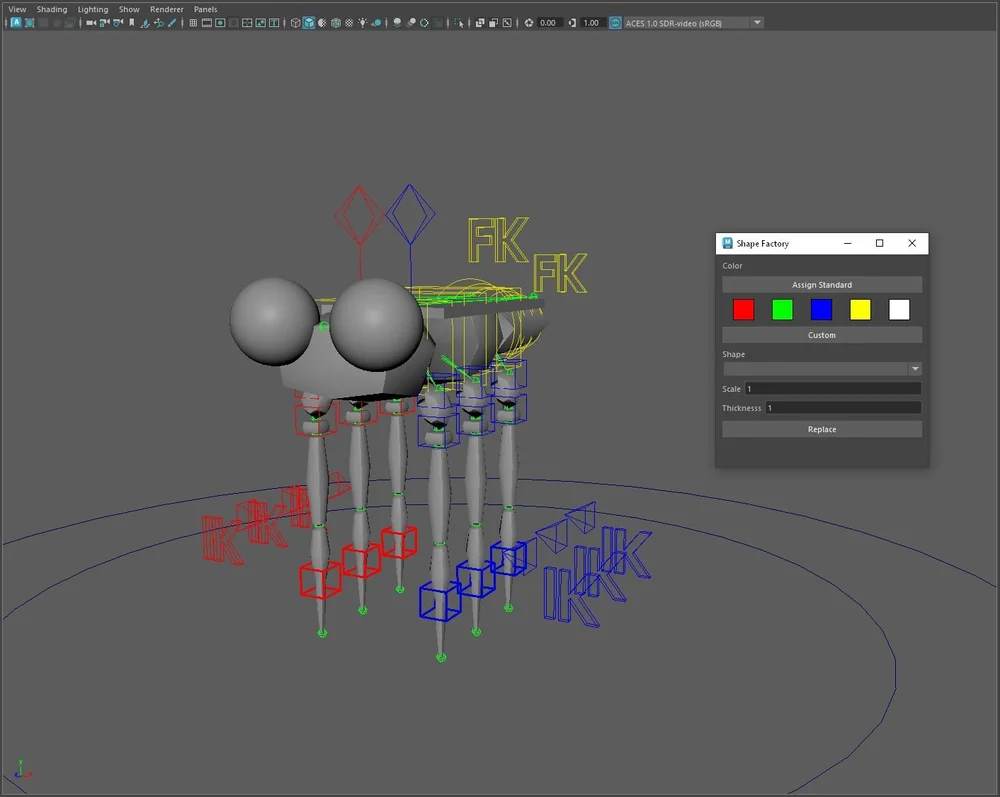Viewport: 1000px width, 797px height.
Task: Open the Show panel menu
Action: pos(129,9)
